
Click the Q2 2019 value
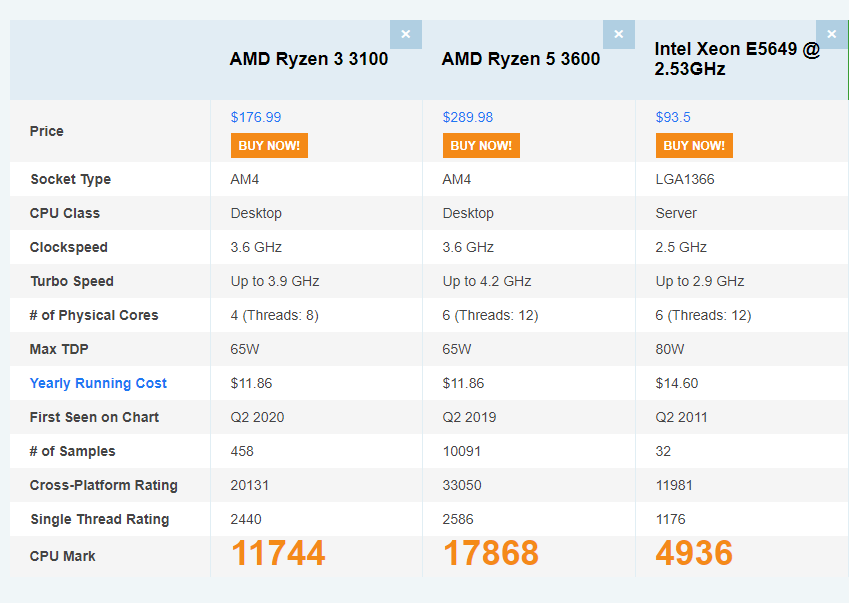[469, 417]
